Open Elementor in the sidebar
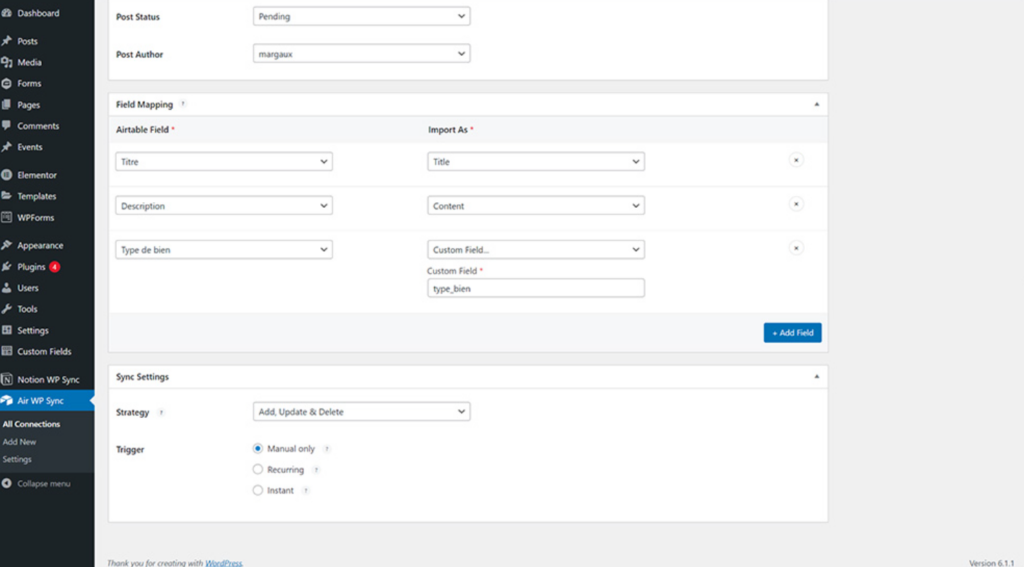Image resolution: width=1024 pixels, height=567 pixels. (x=37, y=175)
